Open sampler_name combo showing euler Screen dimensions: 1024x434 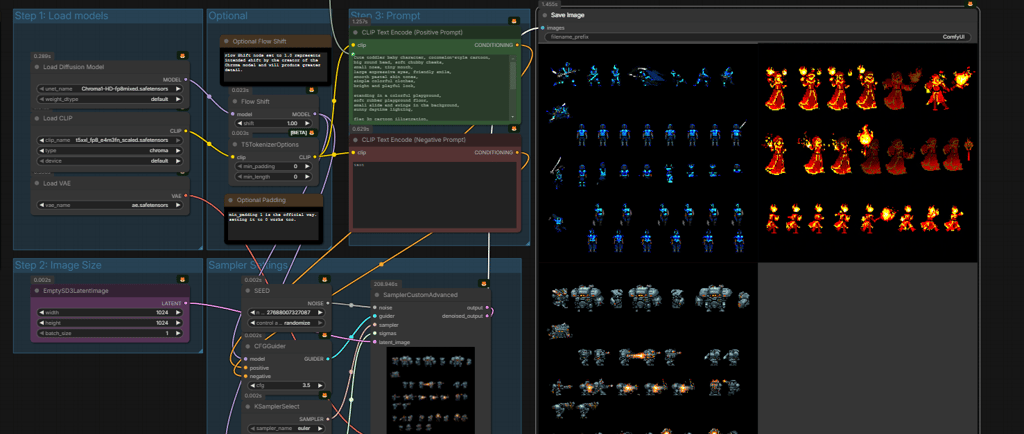click(286, 429)
